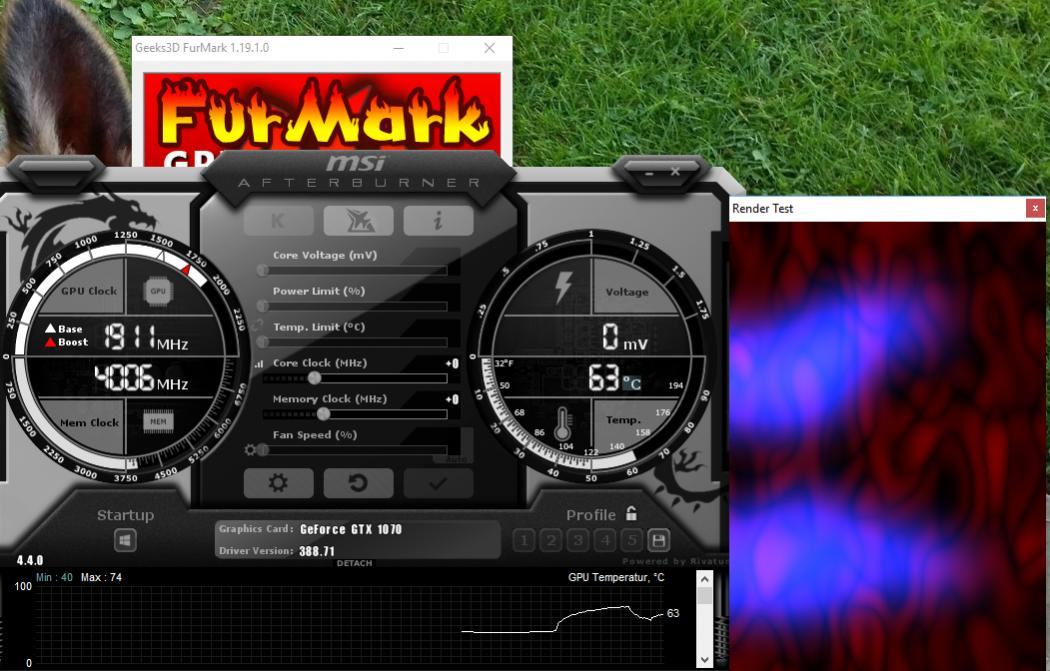Adjust the Temp. Limit slider handle
This screenshot has height=671, width=1050.
click(x=262, y=342)
